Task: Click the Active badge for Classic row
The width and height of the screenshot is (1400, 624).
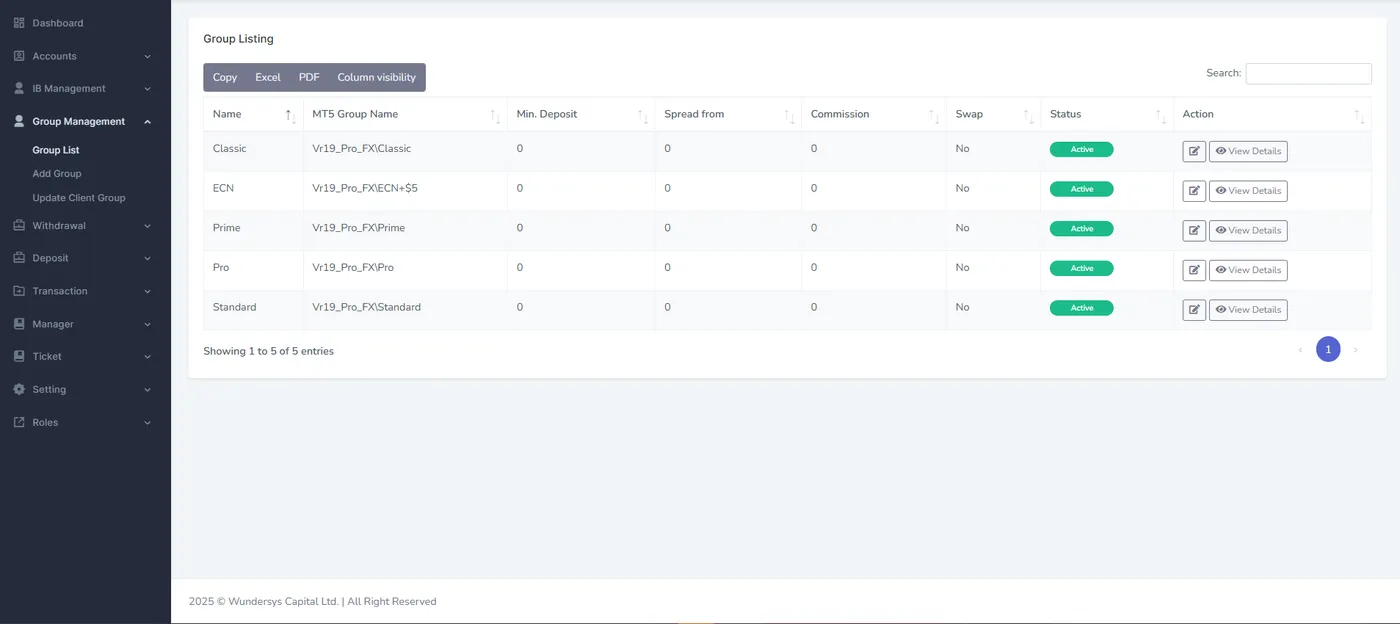Action: pos(1081,150)
